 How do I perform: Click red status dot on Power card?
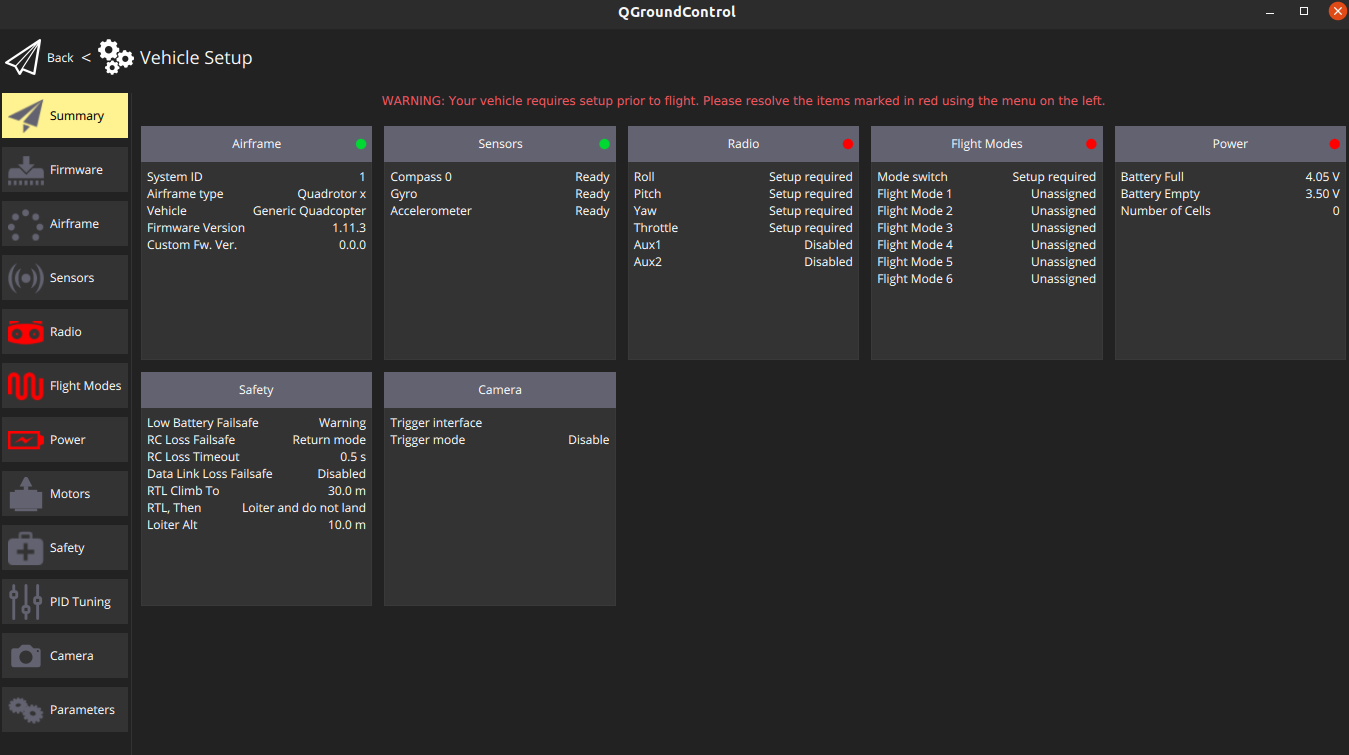click(x=1335, y=144)
